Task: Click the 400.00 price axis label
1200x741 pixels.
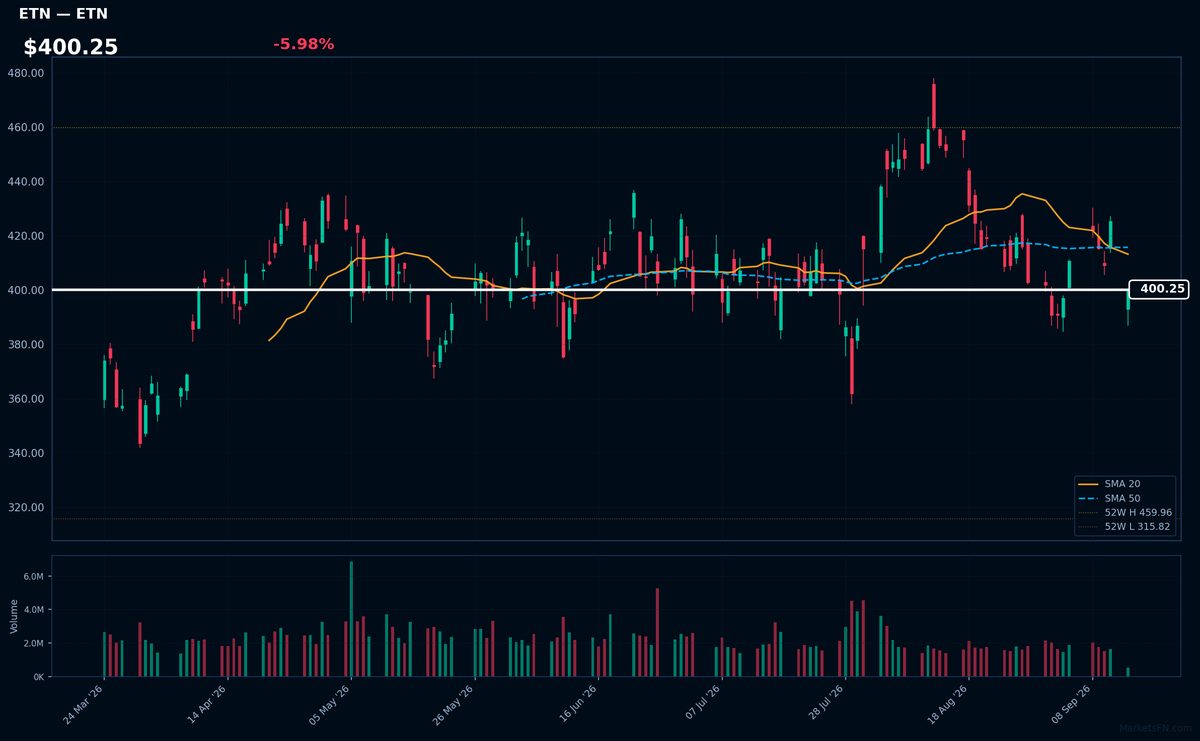Action: coord(25,291)
